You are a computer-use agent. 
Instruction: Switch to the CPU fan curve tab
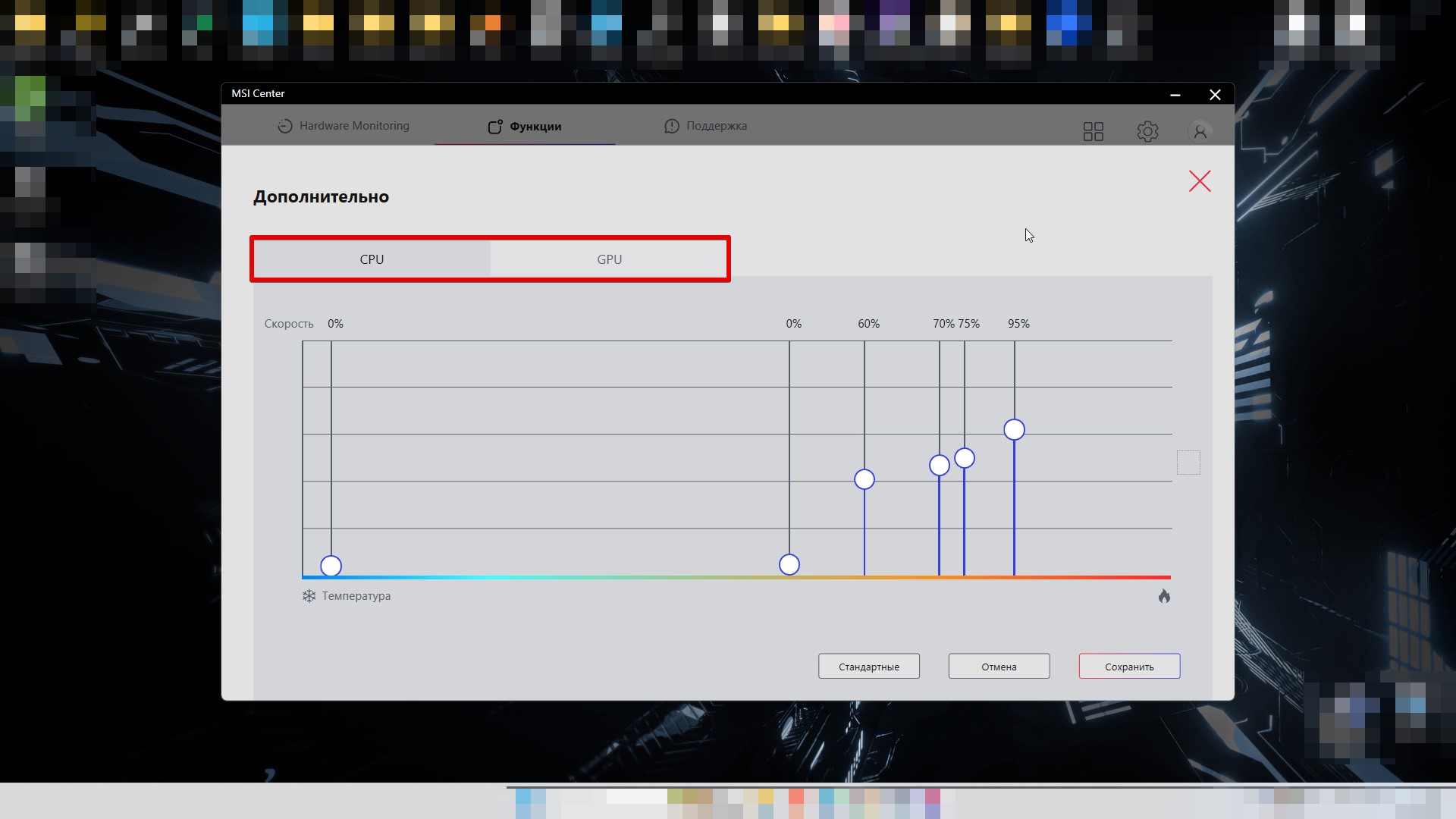pyautogui.click(x=371, y=259)
